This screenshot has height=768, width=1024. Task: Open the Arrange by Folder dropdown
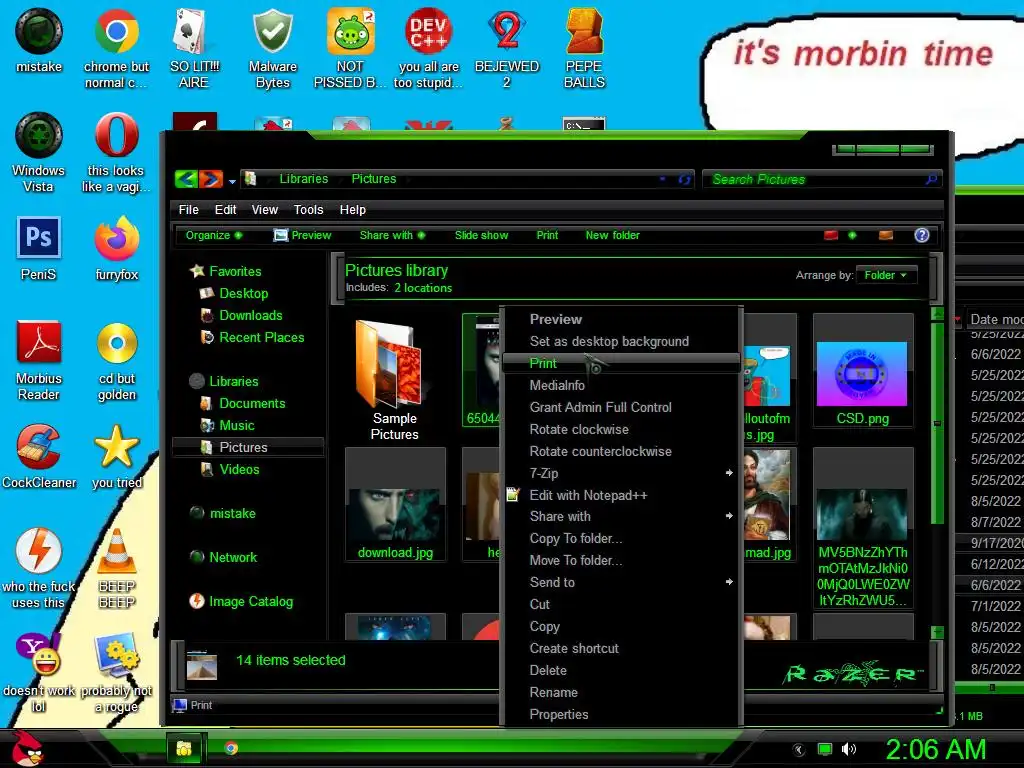pyautogui.click(x=886, y=275)
